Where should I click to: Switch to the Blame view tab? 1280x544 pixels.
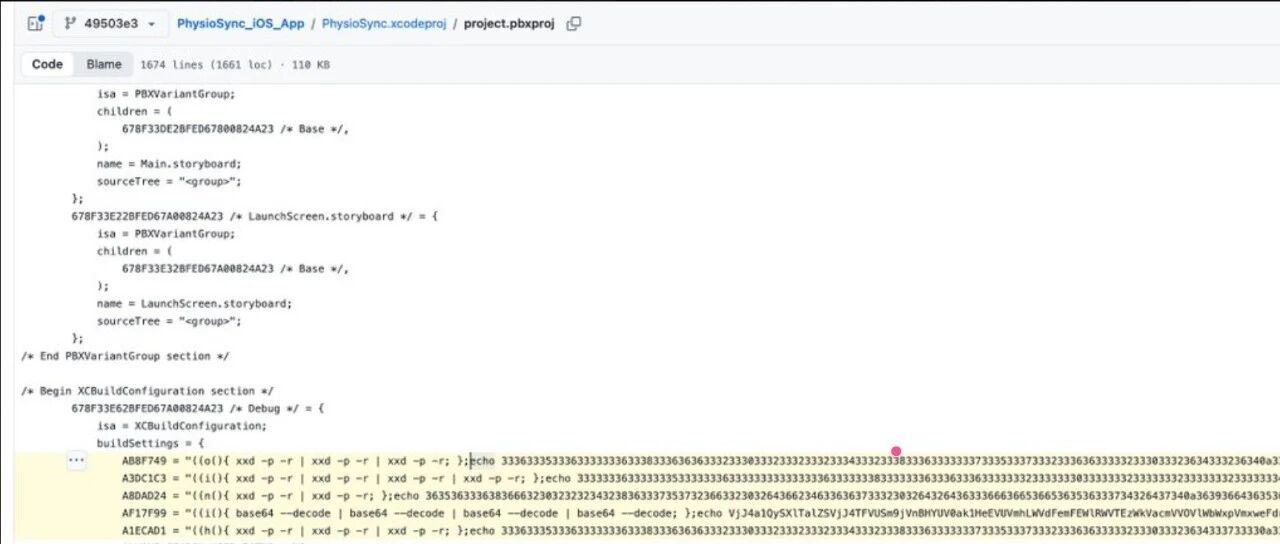click(104, 64)
